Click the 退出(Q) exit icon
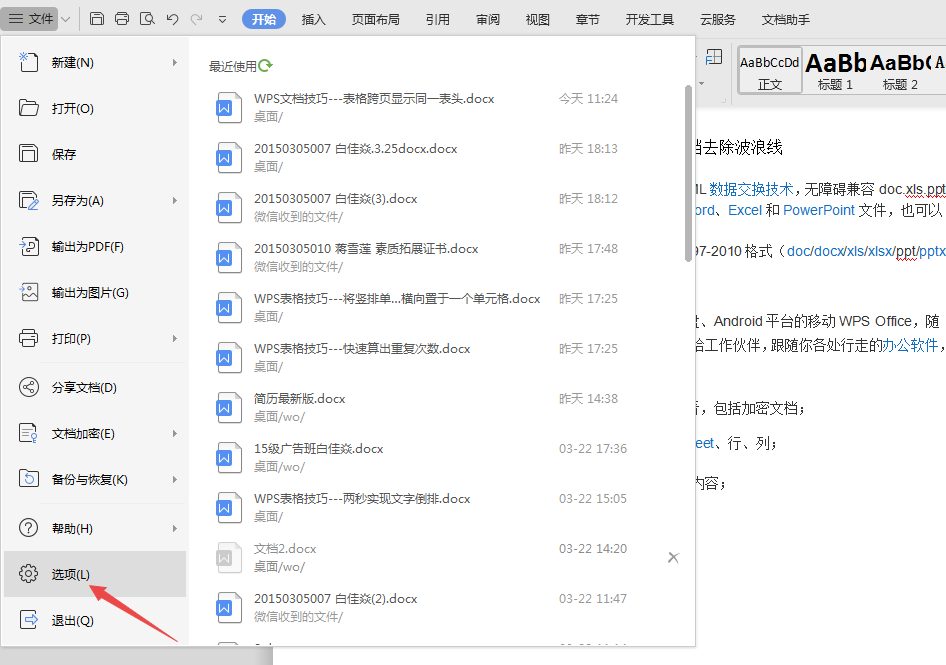 coord(28,620)
